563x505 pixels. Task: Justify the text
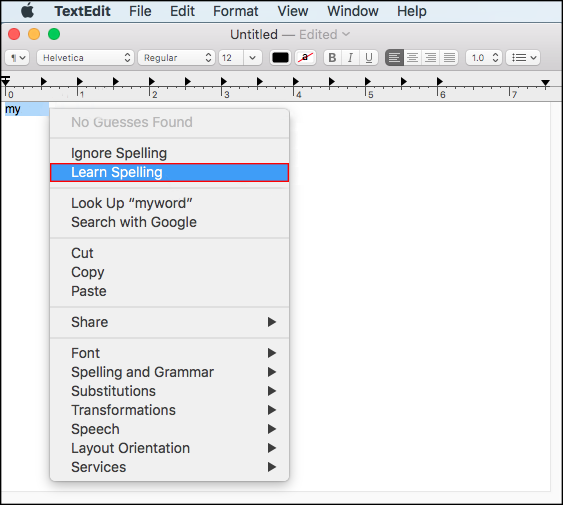coord(449,57)
